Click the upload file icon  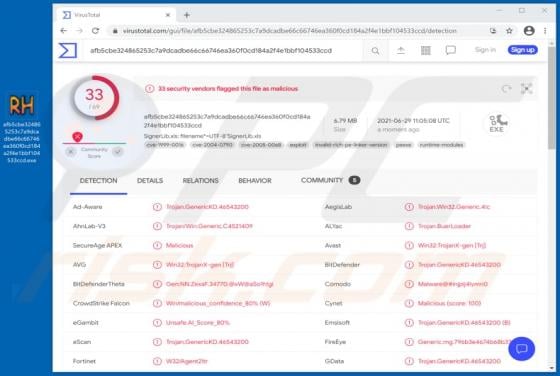(401, 50)
